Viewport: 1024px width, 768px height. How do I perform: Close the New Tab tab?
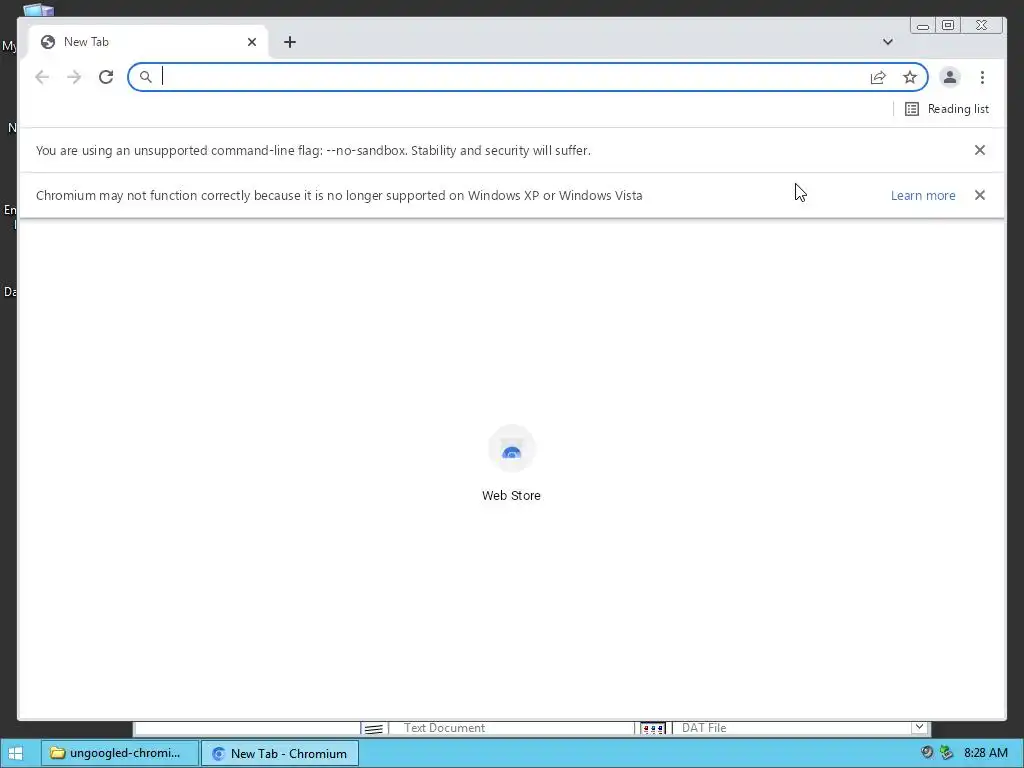tap(252, 42)
